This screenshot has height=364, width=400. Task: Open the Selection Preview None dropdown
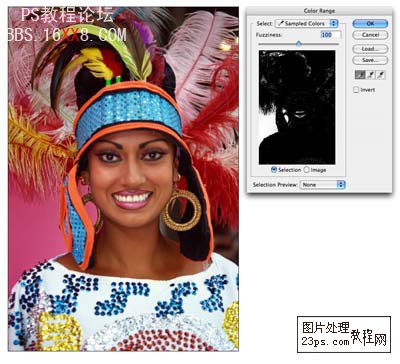[x=322, y=185]
